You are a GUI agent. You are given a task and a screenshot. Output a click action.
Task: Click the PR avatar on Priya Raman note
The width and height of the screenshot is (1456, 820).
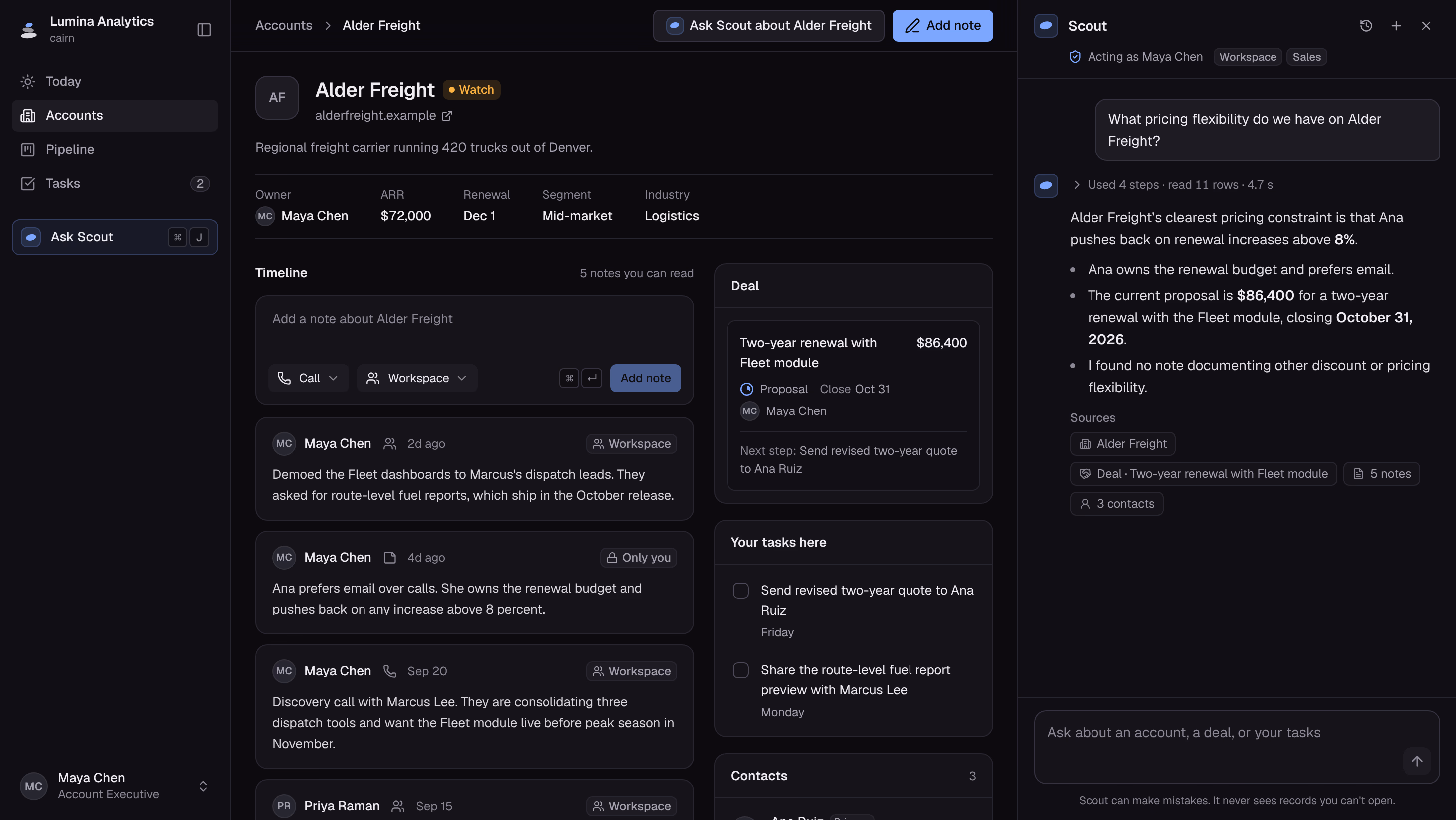point(284,806)
